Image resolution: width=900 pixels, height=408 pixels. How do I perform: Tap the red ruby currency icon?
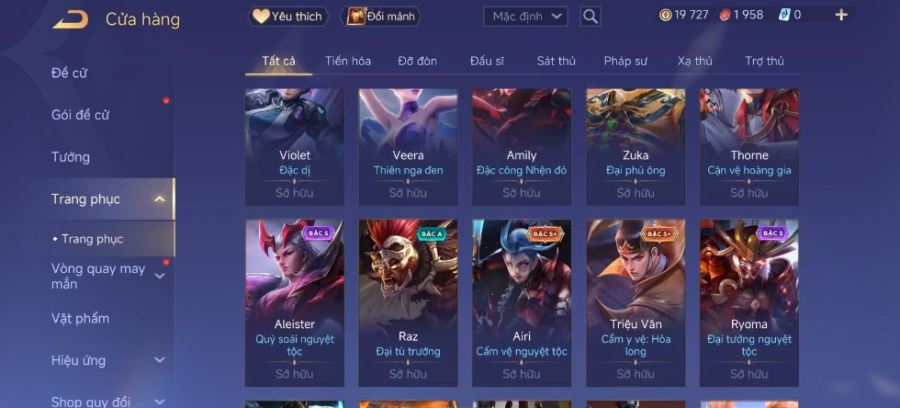pos(725,15)
